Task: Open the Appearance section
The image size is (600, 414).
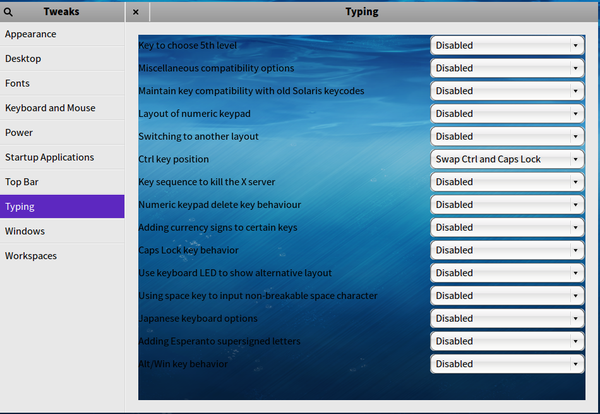Action: [62, 34]
